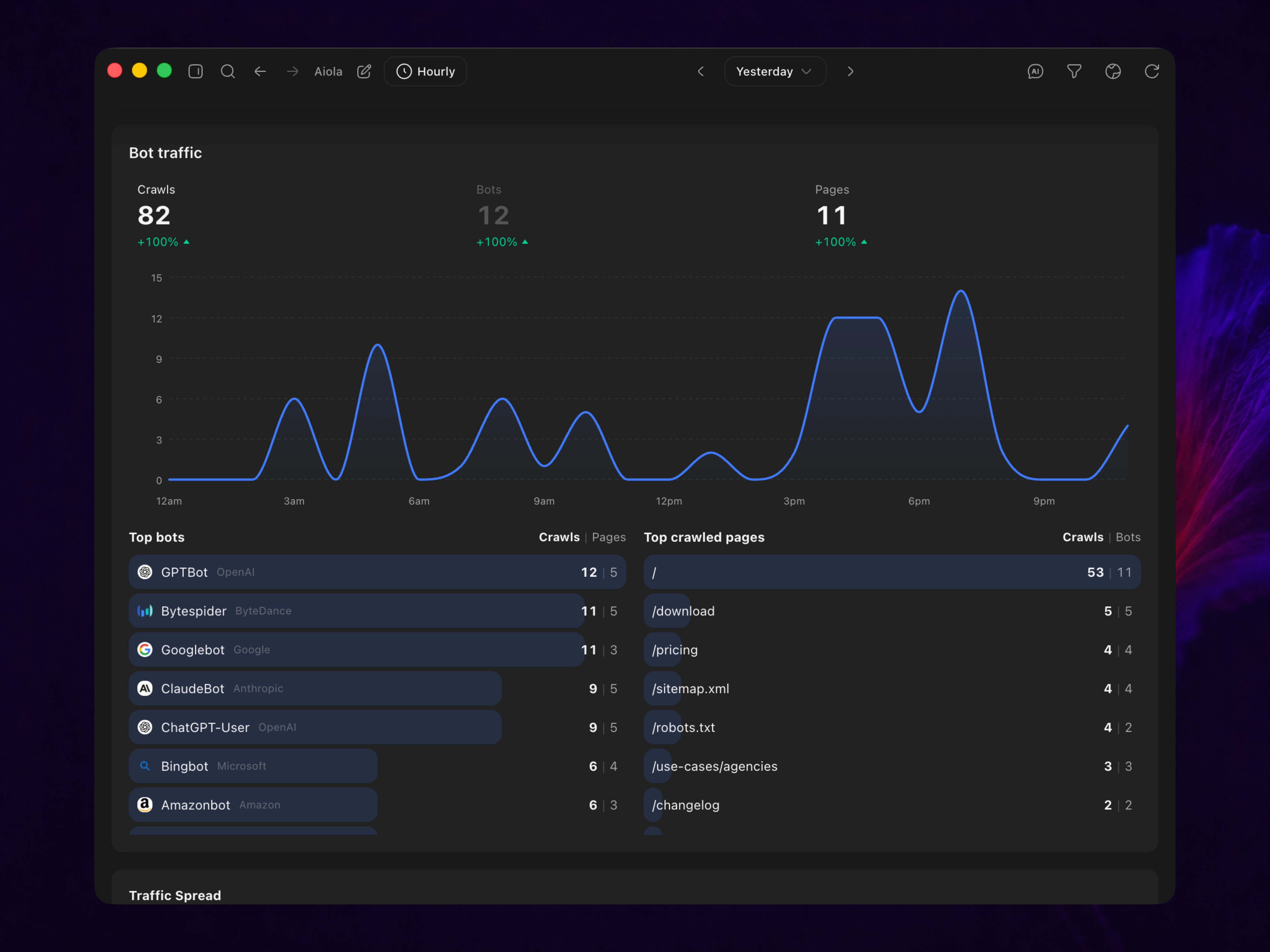Image resolution: width=1270 pixels, height=952 pixels.
Task: Click the edit pencil icon beside Aiola
Action: 364,71
